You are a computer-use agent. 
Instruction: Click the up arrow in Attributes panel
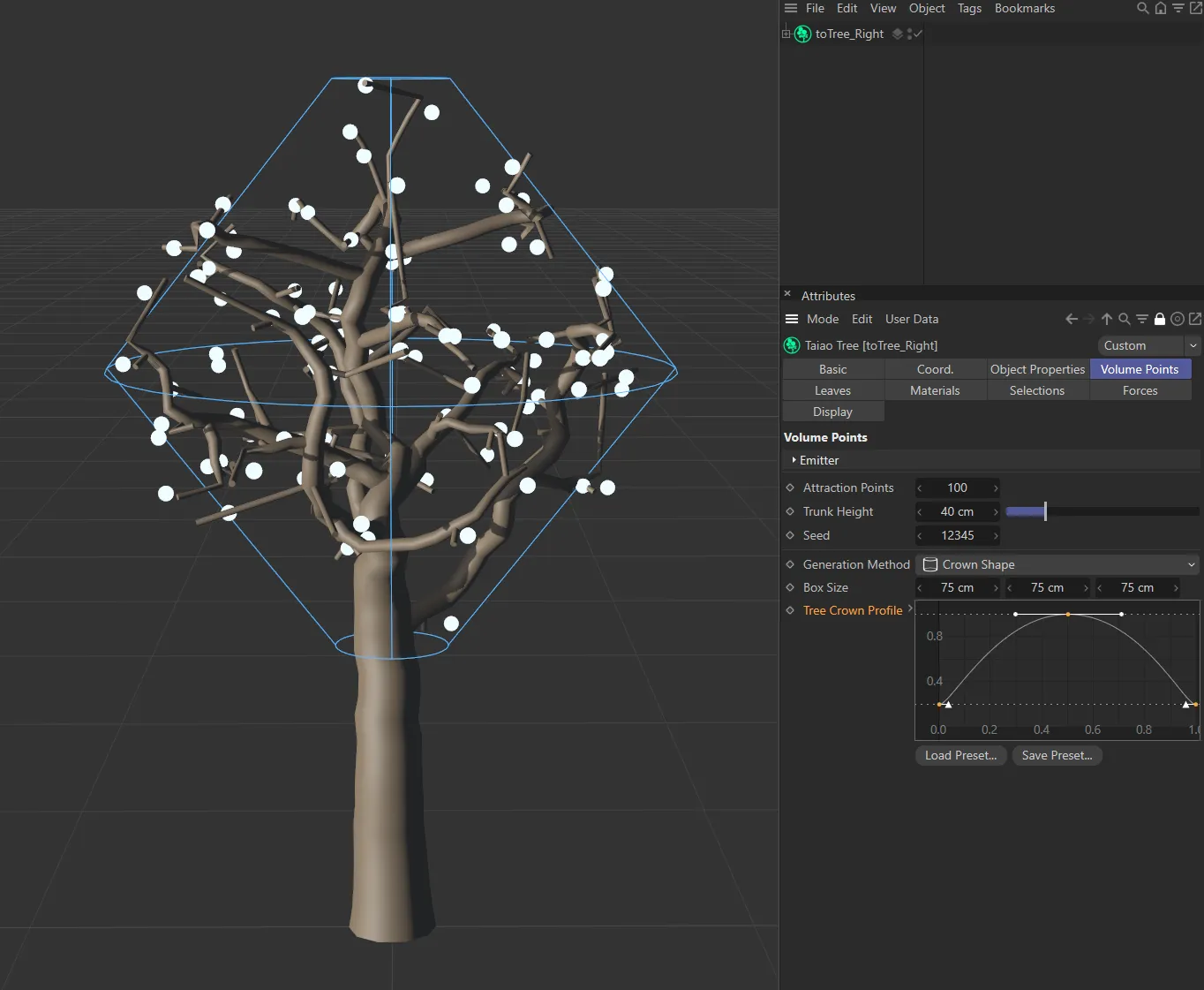(x=1106, y=319)
